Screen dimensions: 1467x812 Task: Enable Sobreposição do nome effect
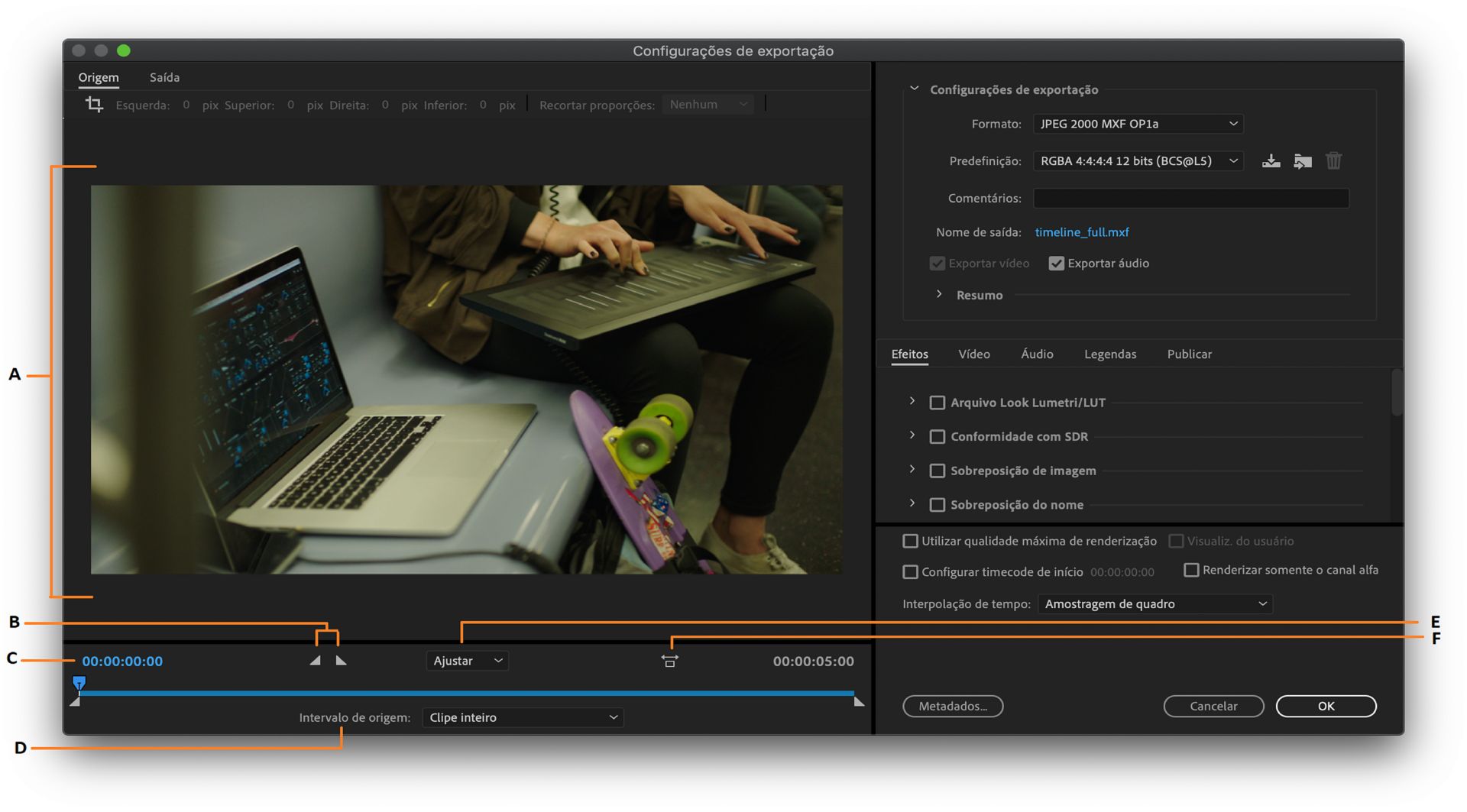[x=937, y=505]
